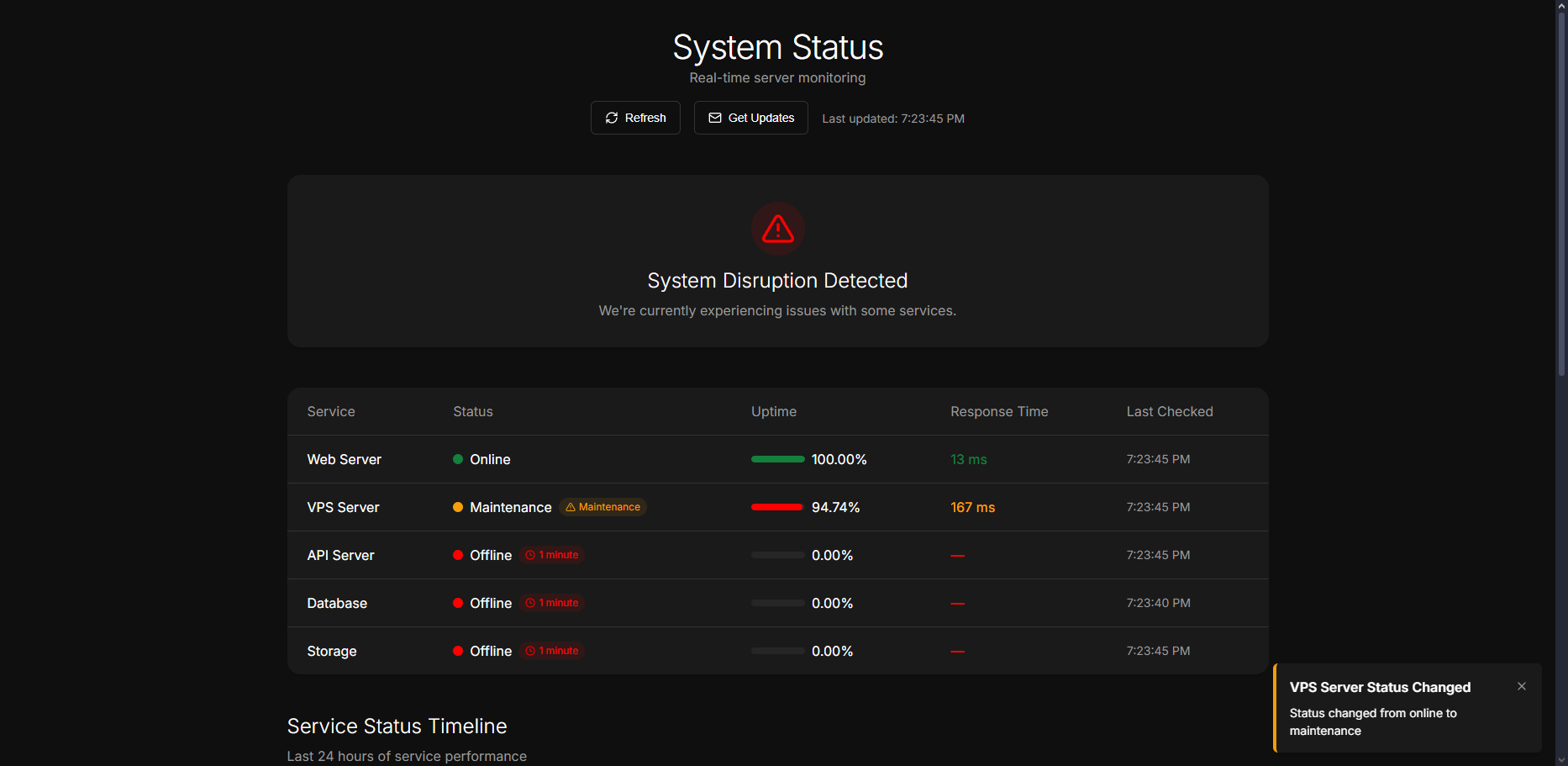Click the VPS Server red uptime bar

pyautogui.click(x=777, y=507)
